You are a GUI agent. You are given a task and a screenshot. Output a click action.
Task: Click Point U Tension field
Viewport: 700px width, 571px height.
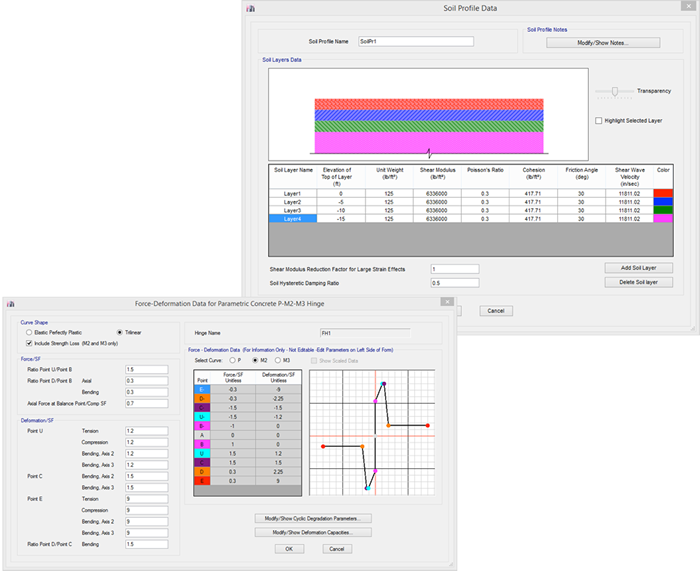[147, 431]
